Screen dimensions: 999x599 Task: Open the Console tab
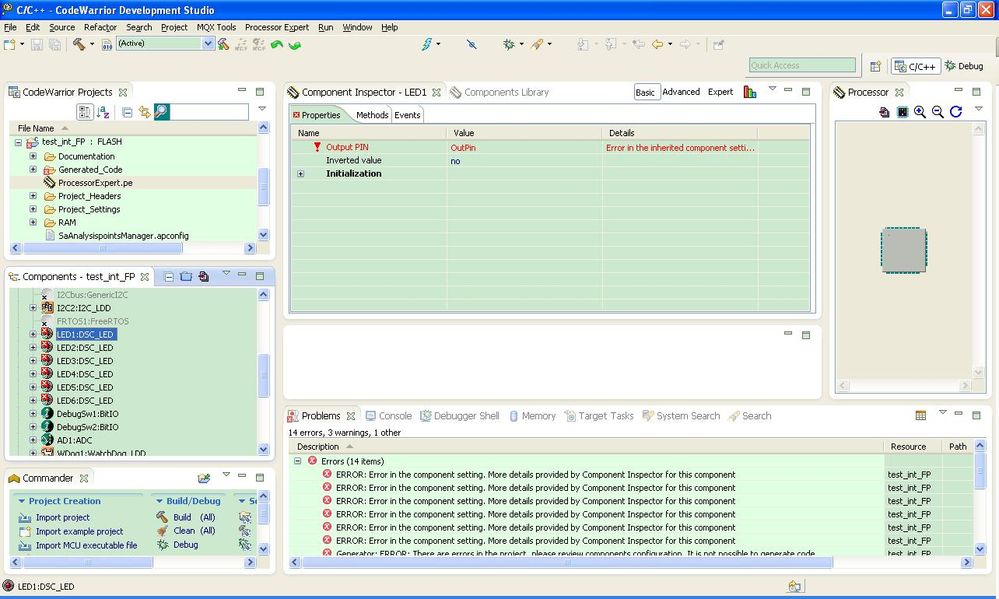pos(389,415)
